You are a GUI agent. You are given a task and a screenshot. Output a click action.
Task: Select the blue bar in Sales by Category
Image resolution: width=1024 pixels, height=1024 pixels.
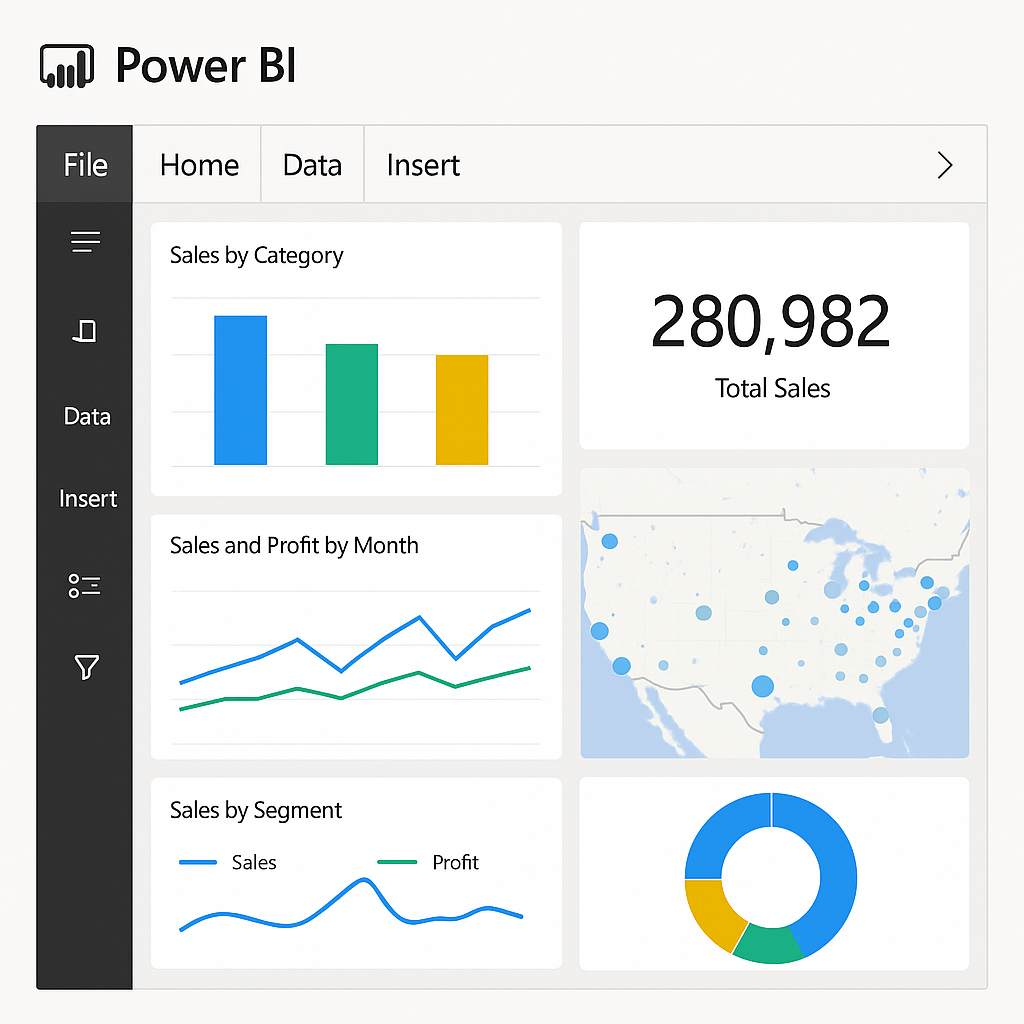(x=240, y=390)
